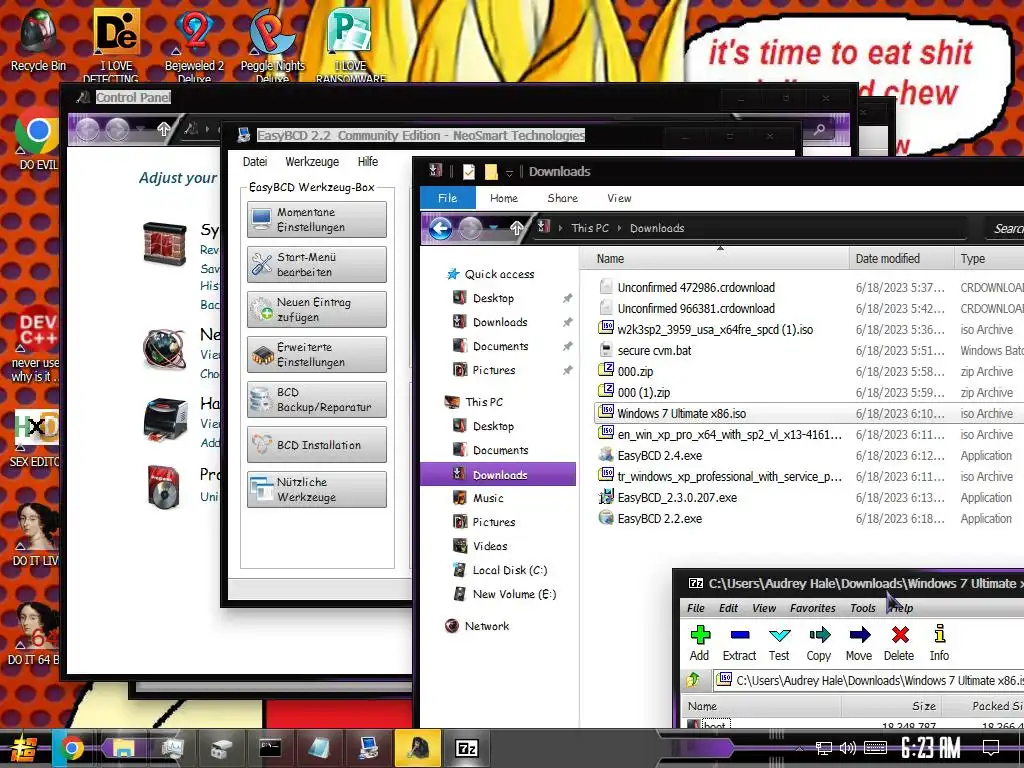Click Start-Menü bearbeiten button
Viewport: 1024px width, 768px height.
pyautogui.click(x=317, y=264)
